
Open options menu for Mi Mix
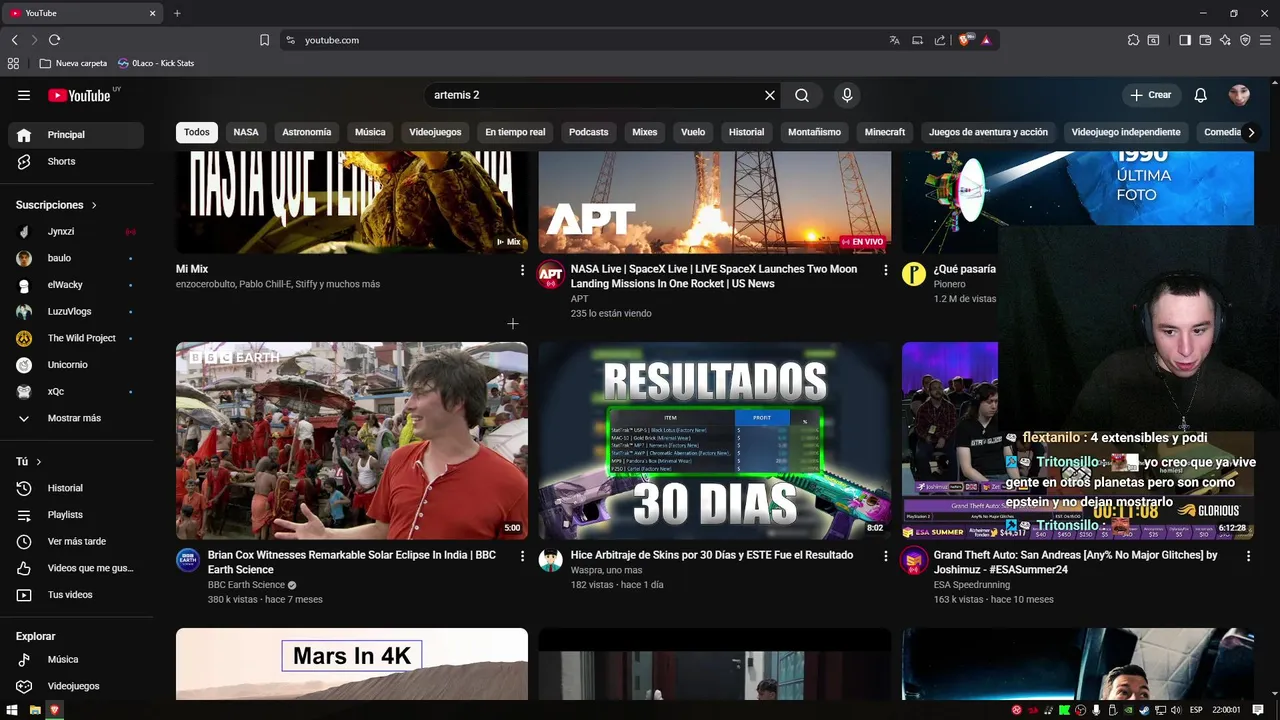click(522, 270)
